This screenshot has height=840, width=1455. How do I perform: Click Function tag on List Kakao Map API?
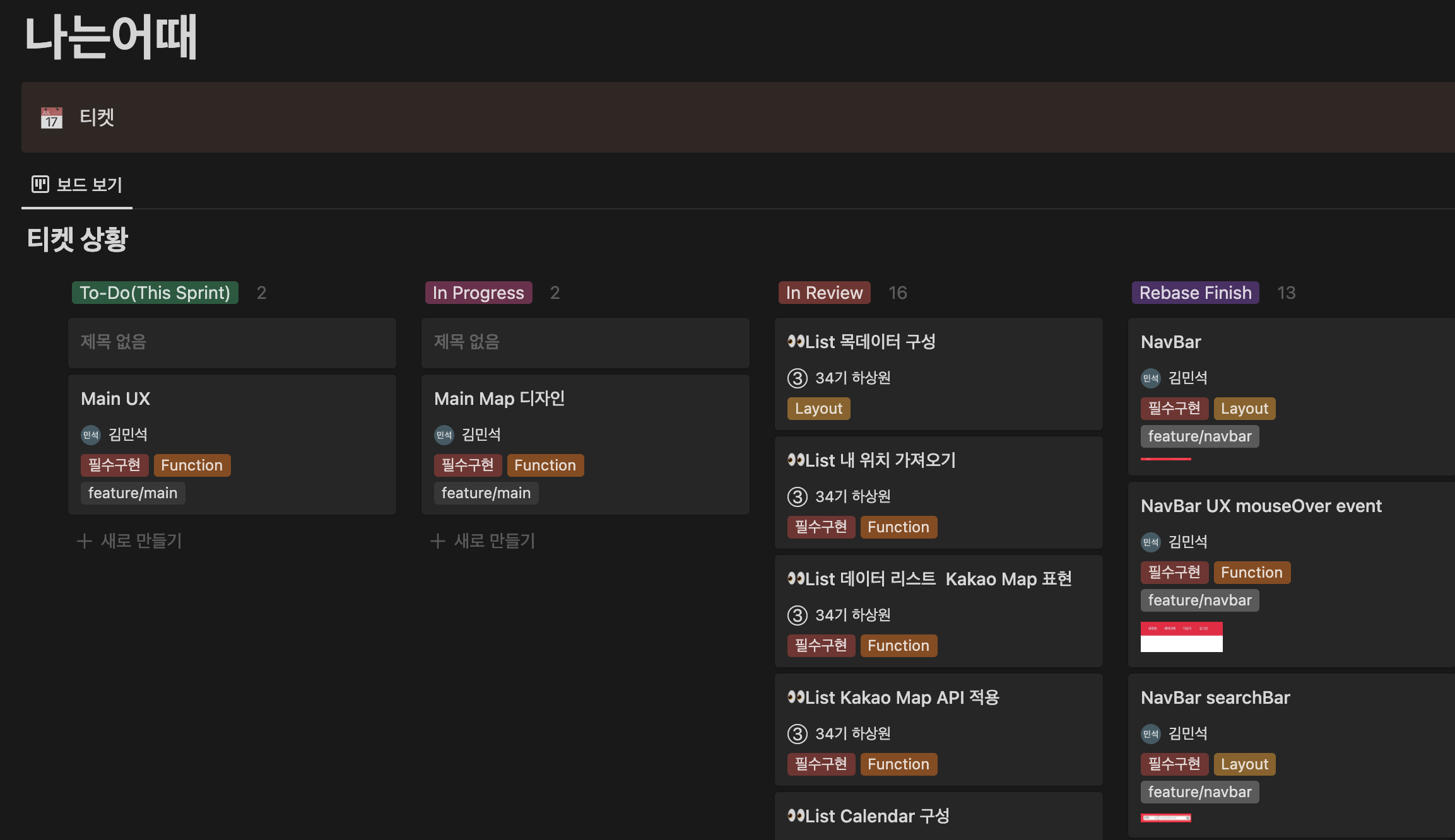pos(898,764)
